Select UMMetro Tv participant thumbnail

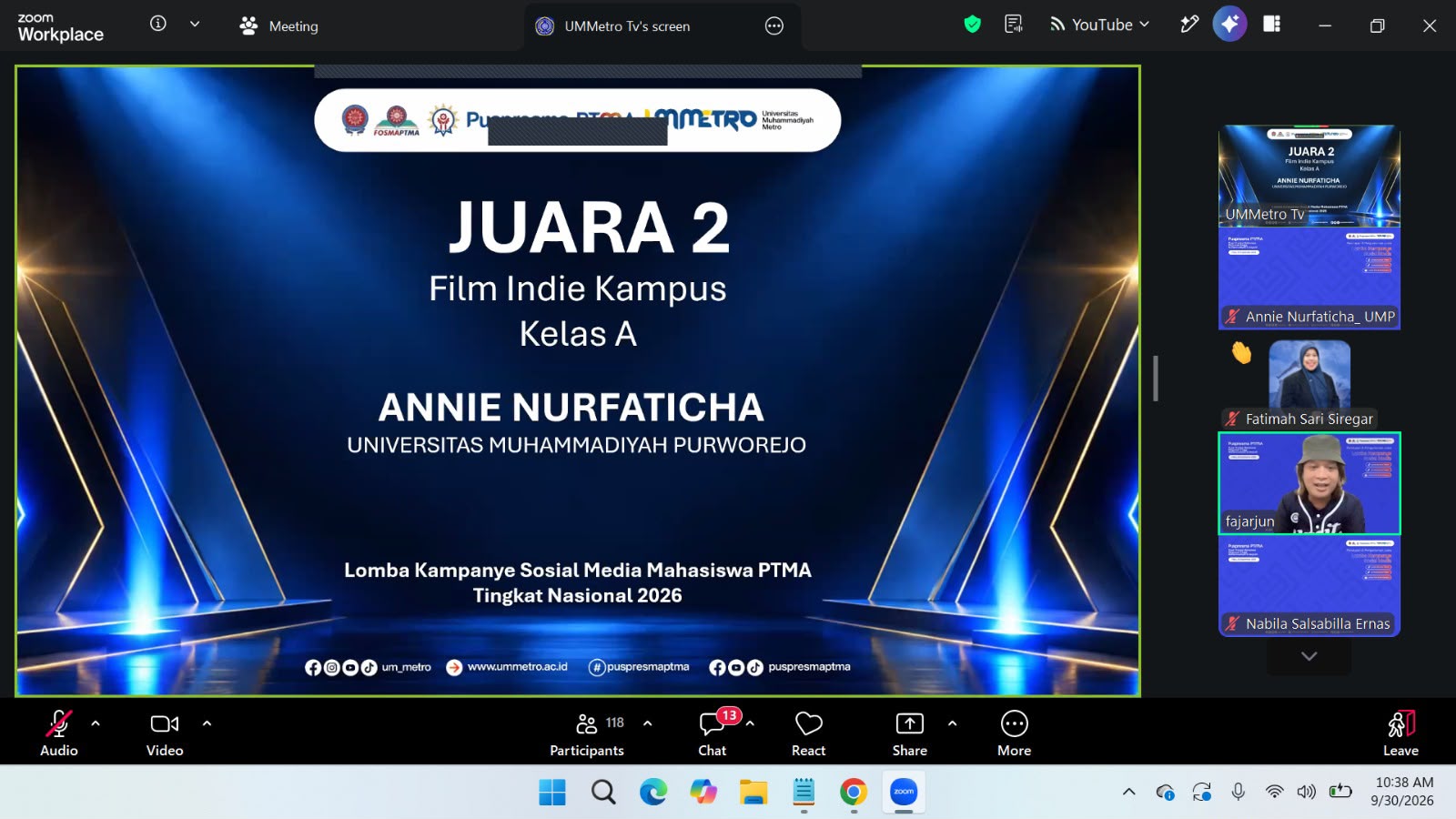pyautogui.click(x=1309, y=176)
